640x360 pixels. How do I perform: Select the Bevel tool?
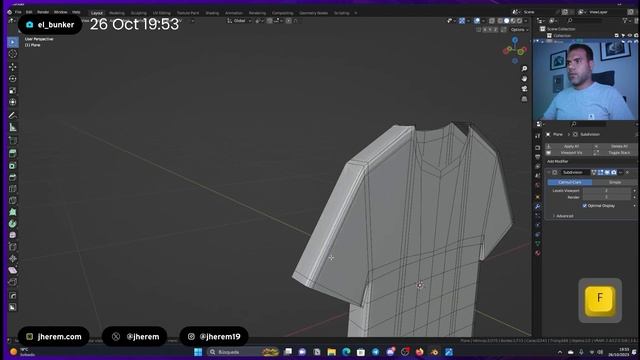click(x=13, y=177)
